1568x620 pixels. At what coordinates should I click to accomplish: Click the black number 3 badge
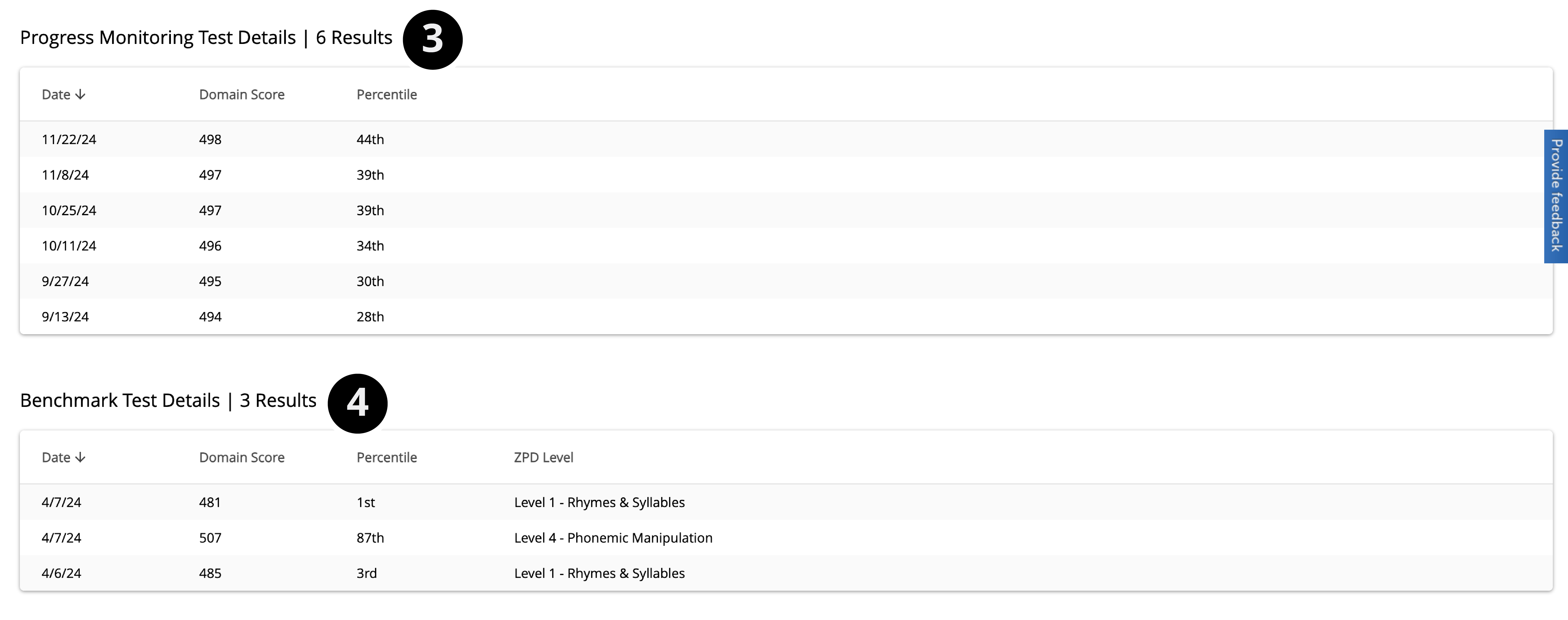(x=432, y=39)
